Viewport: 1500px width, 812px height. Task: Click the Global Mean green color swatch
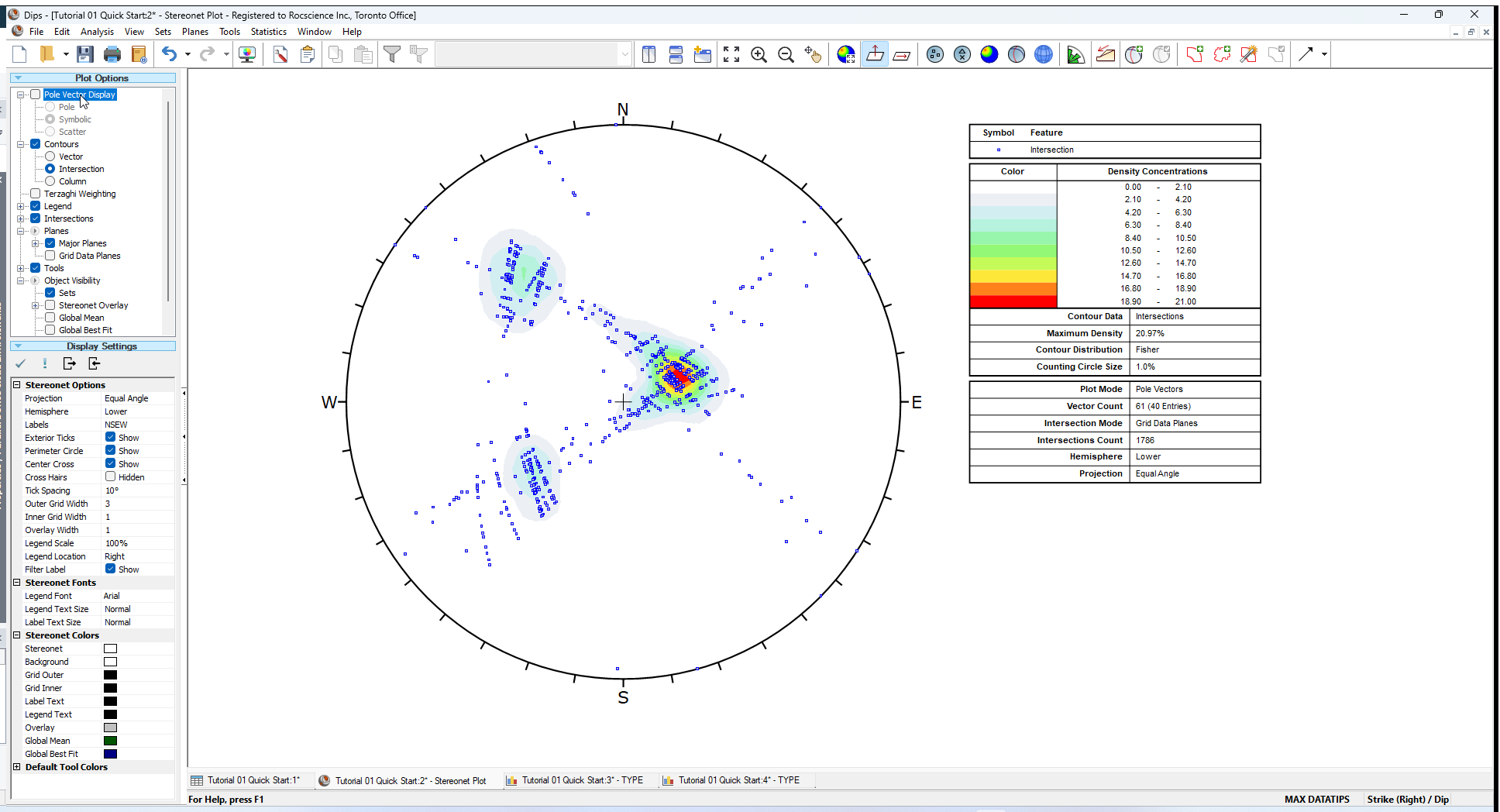pos(110,740)
